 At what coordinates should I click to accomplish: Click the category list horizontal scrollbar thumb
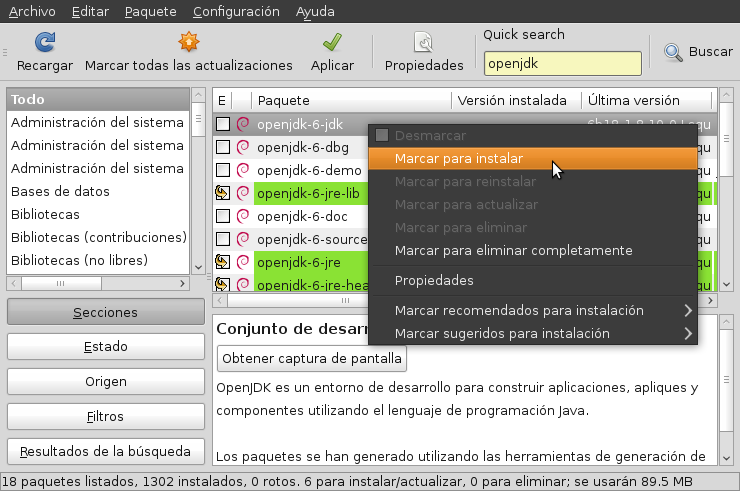pyautogui.click(x=61, y=283)
